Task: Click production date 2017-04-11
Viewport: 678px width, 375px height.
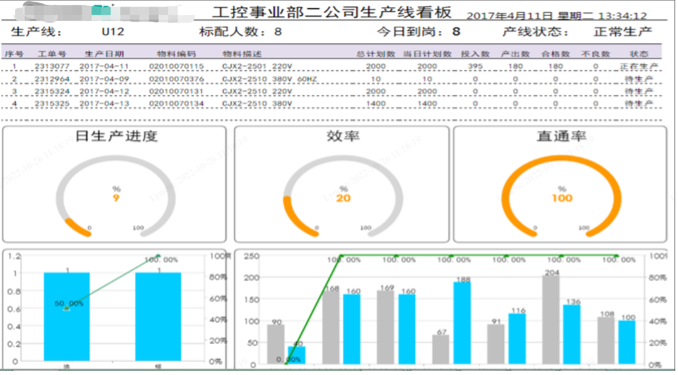Action: pos(104,66)
